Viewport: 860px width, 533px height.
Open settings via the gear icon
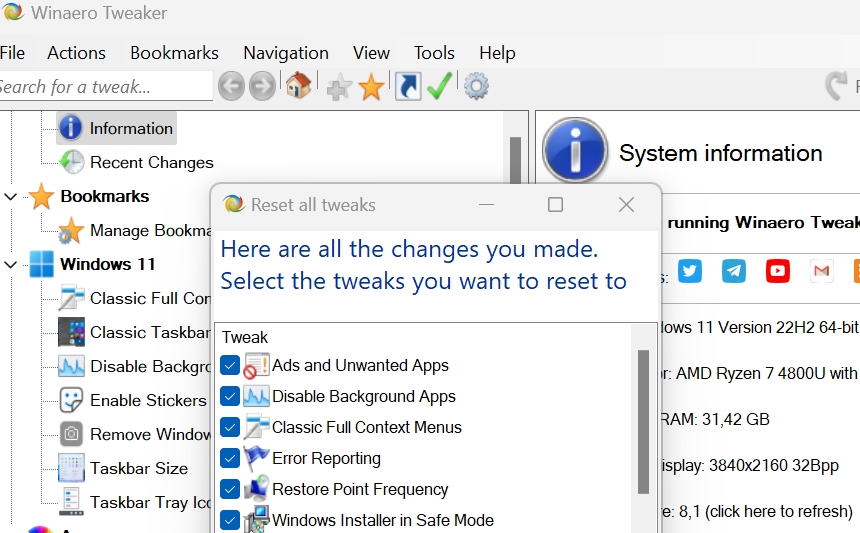[477, 87]
